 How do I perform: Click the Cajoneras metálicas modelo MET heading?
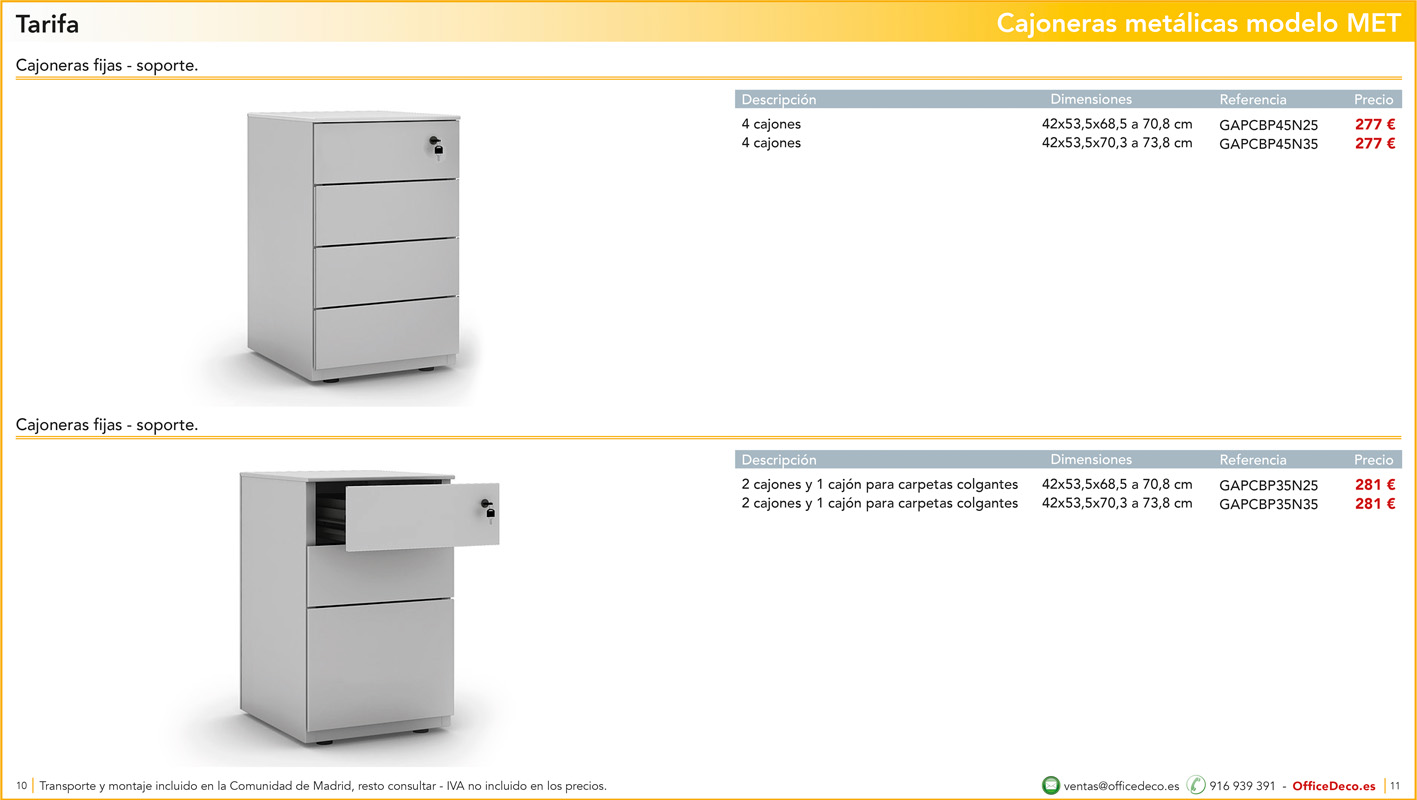[1198, 24]
